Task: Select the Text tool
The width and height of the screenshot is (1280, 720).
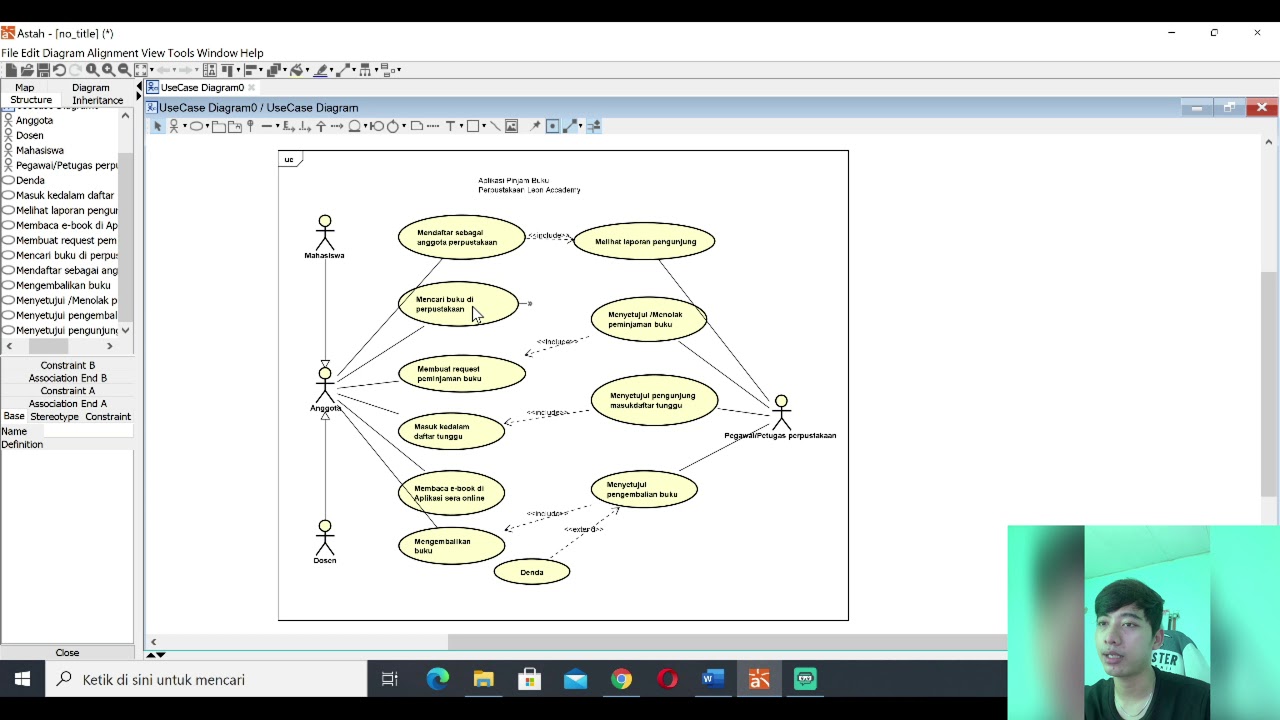Action: [451, 126]
